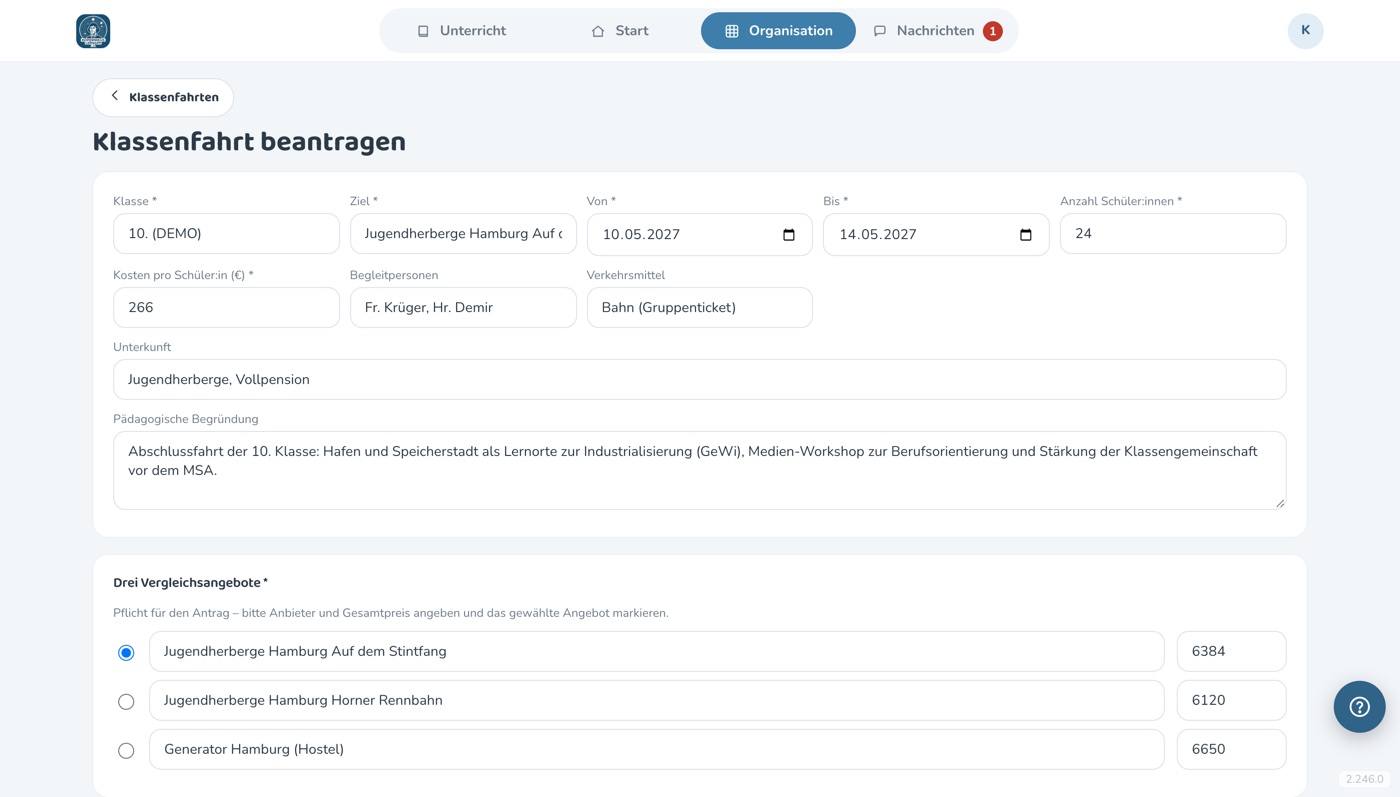The width and height of the screenshot is (1400, 797).
Task: Open the user avatar menu K
Action: click(1305, 31)
